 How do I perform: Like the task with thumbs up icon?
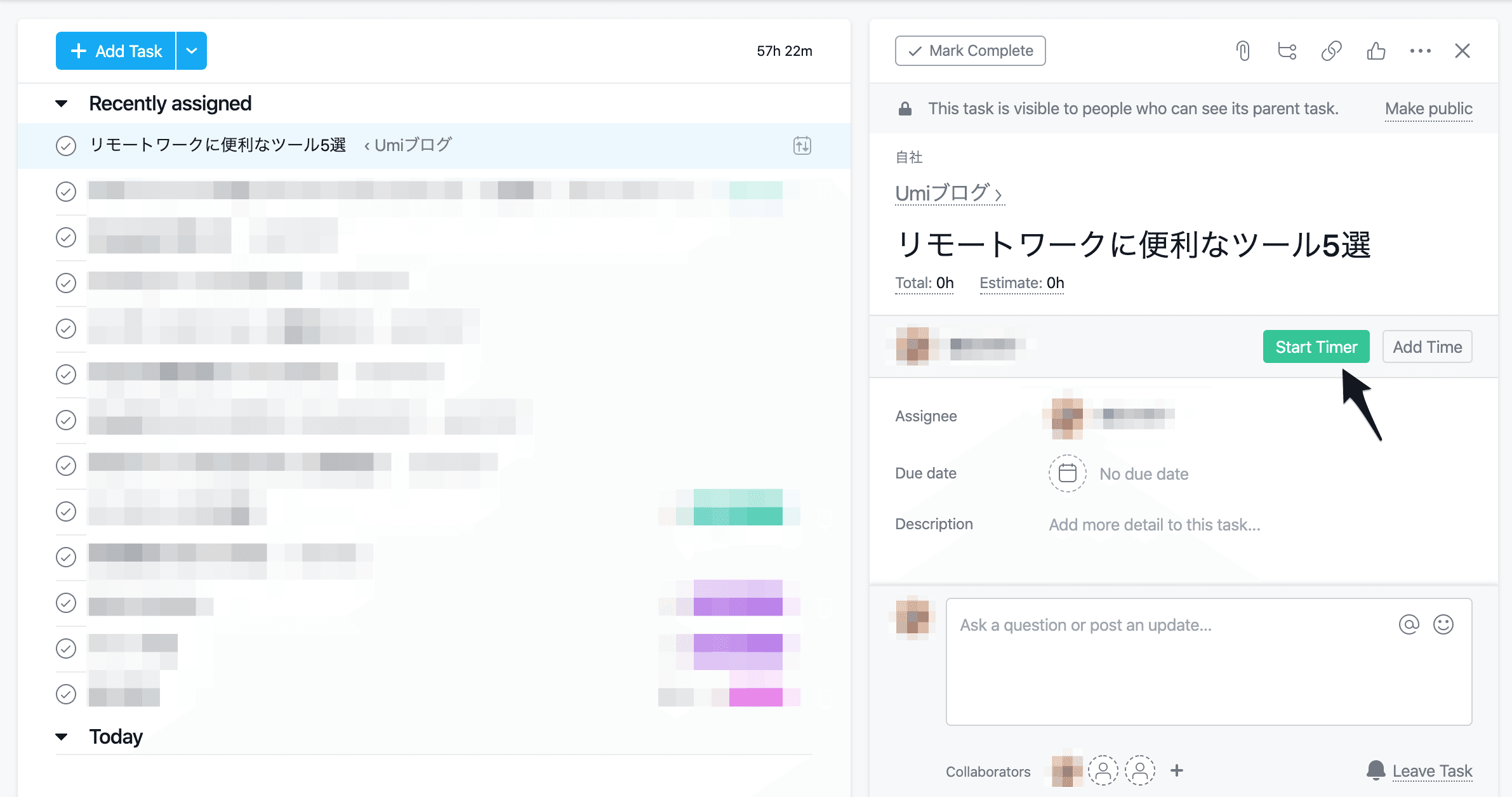[1376, 51]
